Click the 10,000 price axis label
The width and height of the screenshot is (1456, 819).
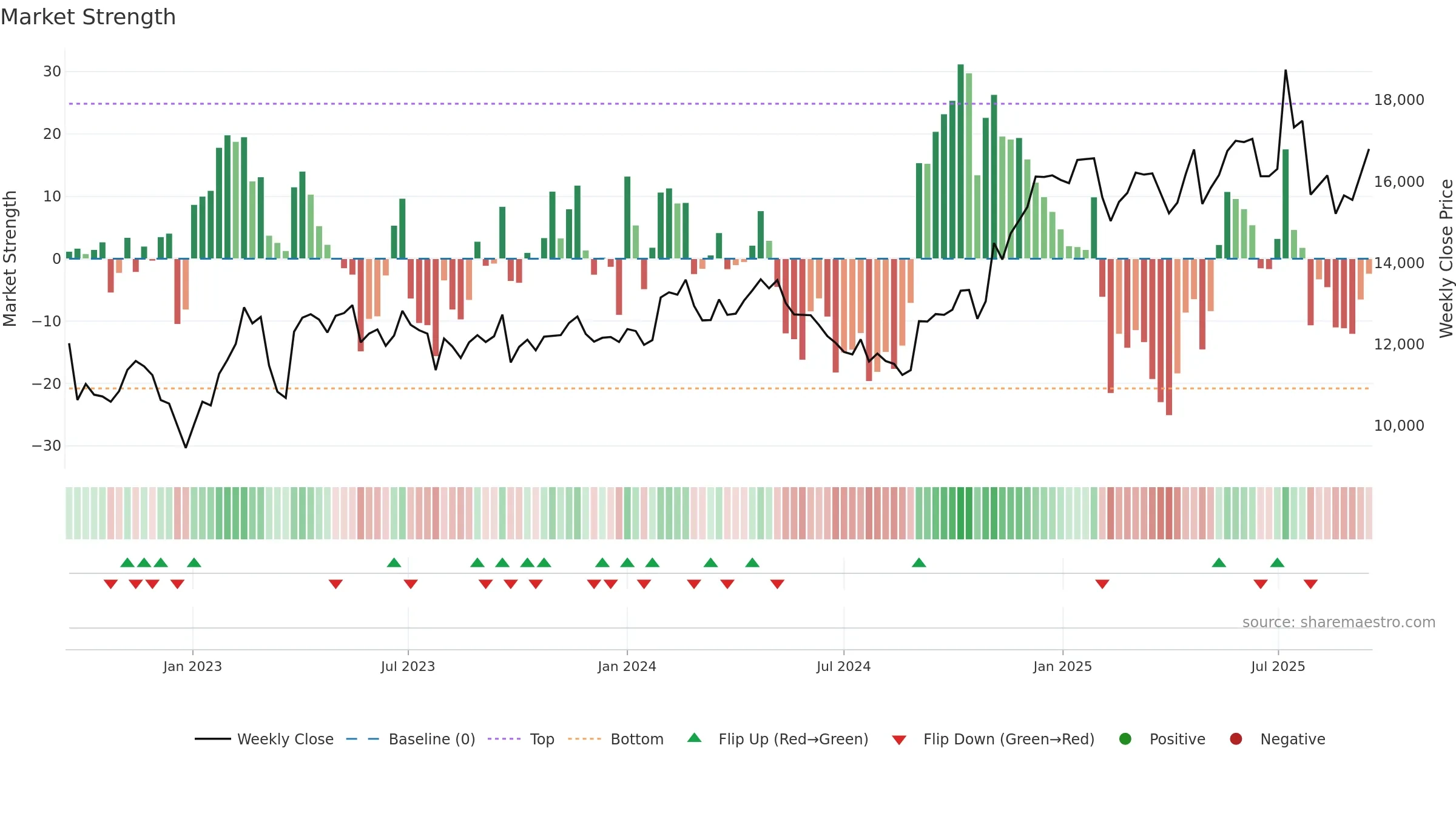tap(1399, 425)
